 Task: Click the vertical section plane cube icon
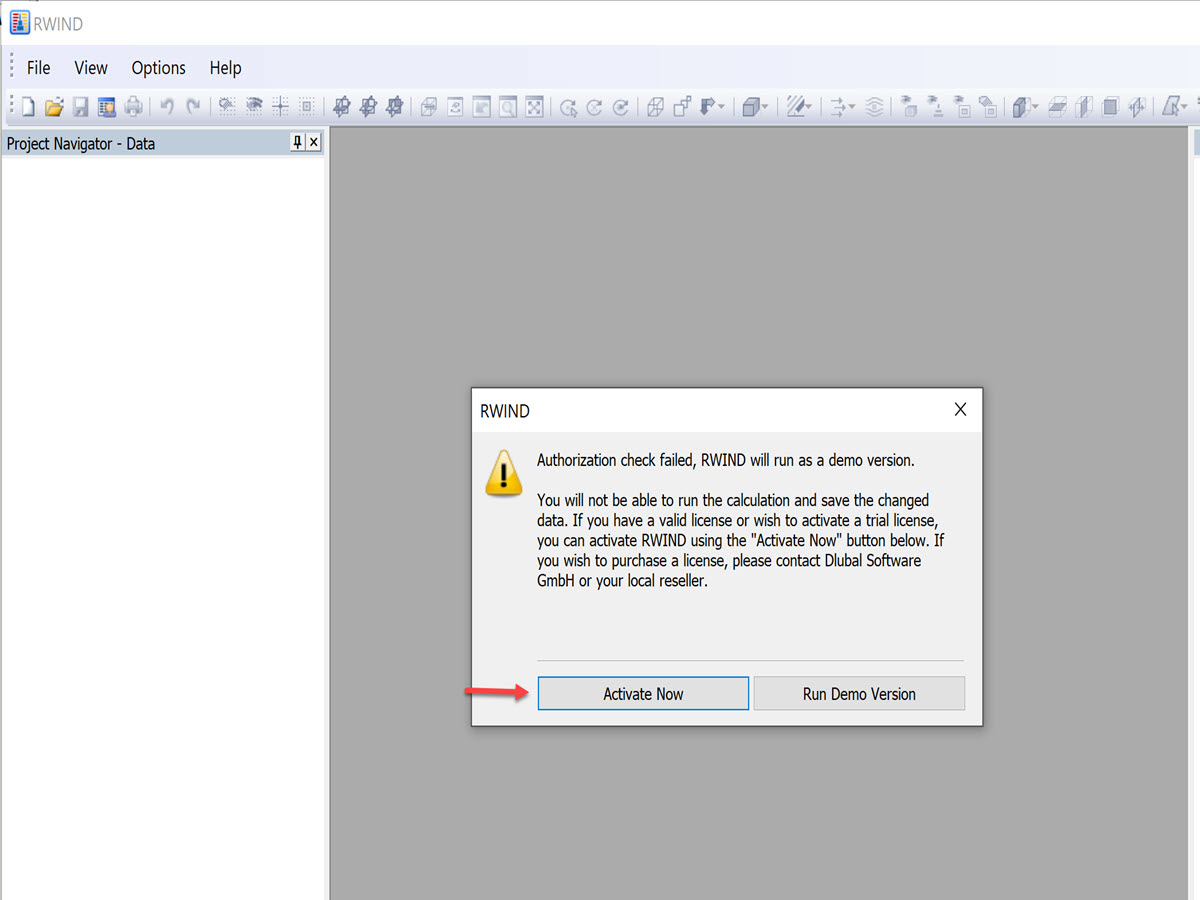point(1083,107)
